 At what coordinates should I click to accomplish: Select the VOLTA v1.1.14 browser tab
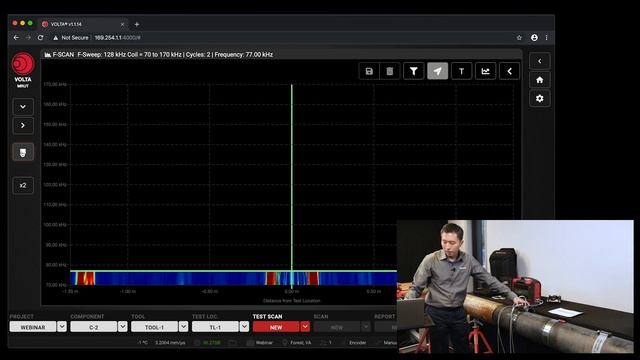click(83, 24)
